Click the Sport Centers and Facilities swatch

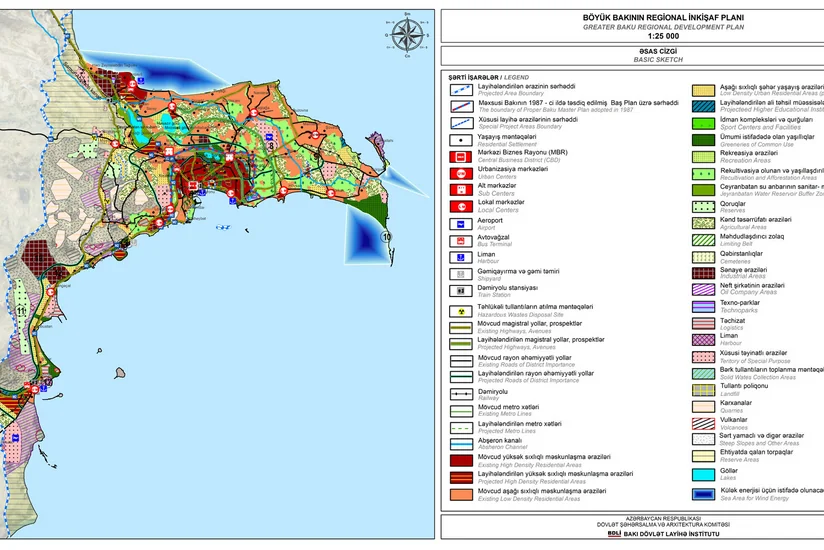[703, 123]
